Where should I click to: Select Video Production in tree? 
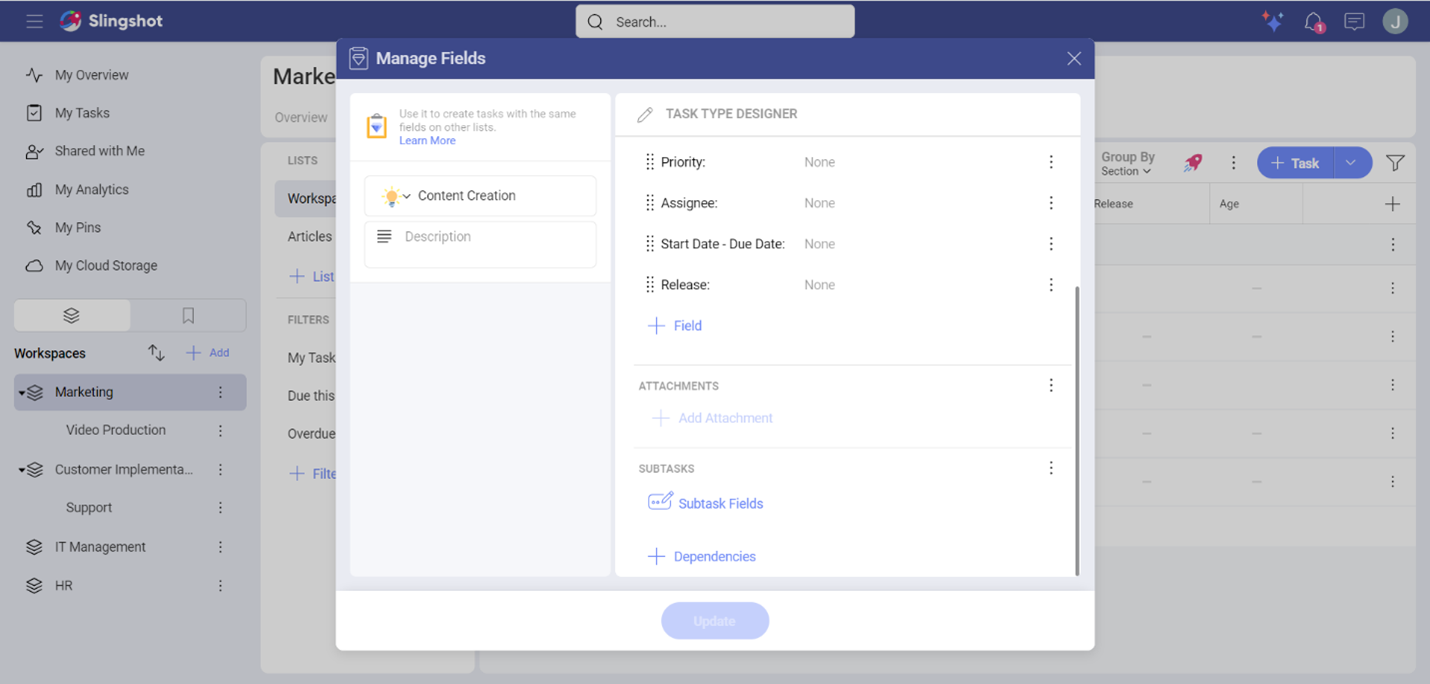[x=116, y=430]
